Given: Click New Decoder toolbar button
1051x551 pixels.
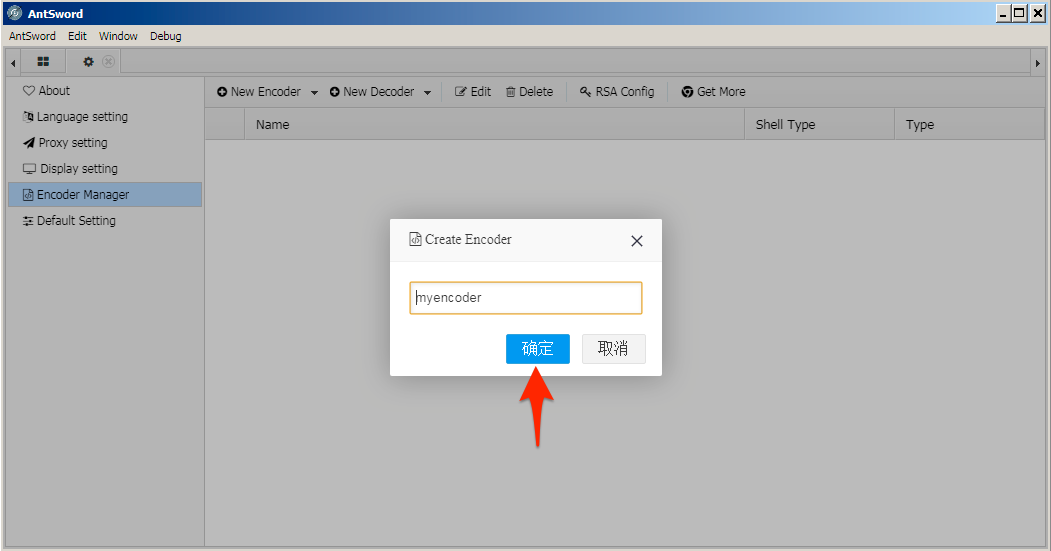Looking at the screenshot, I should 371,92.
